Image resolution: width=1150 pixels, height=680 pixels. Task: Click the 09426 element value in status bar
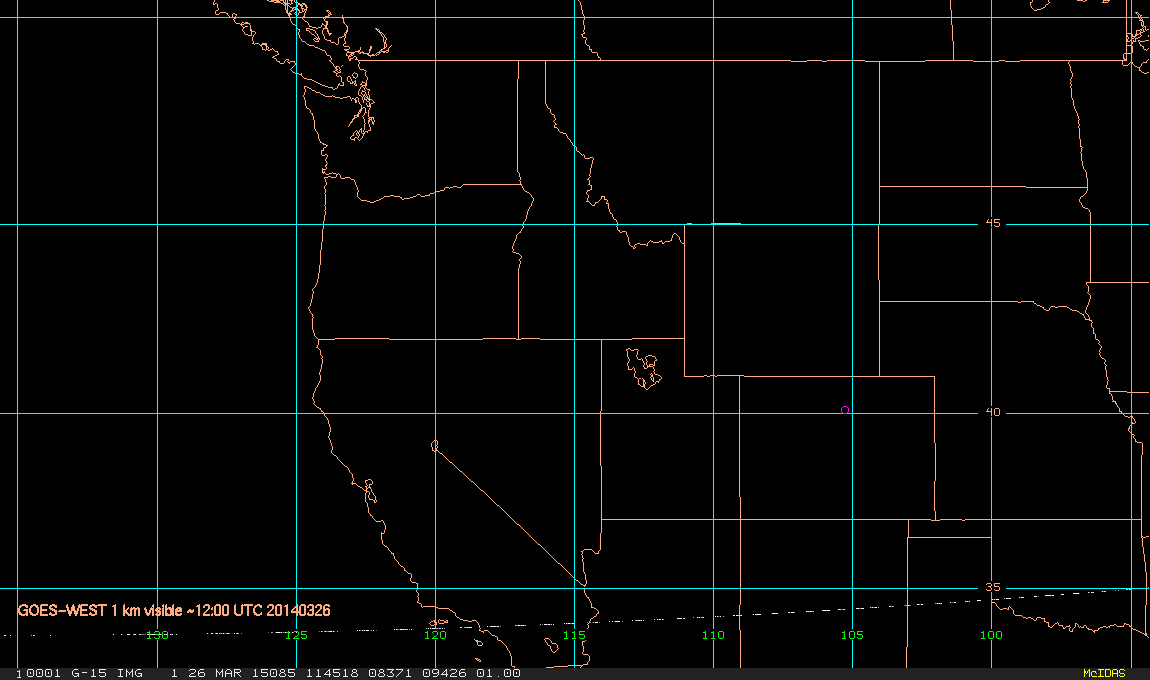click(444, 673)
